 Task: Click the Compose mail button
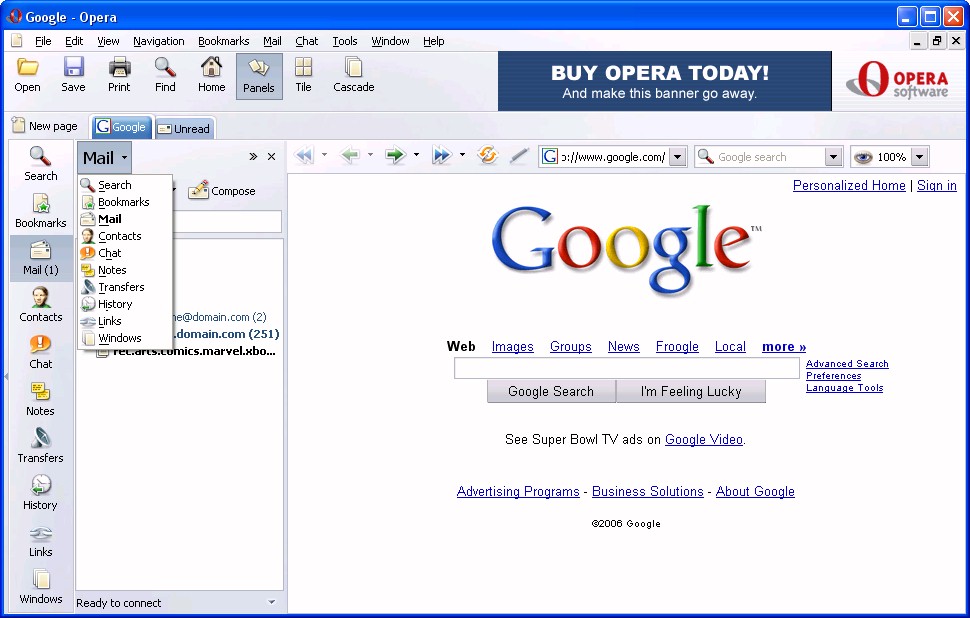[x=221, y=191]
